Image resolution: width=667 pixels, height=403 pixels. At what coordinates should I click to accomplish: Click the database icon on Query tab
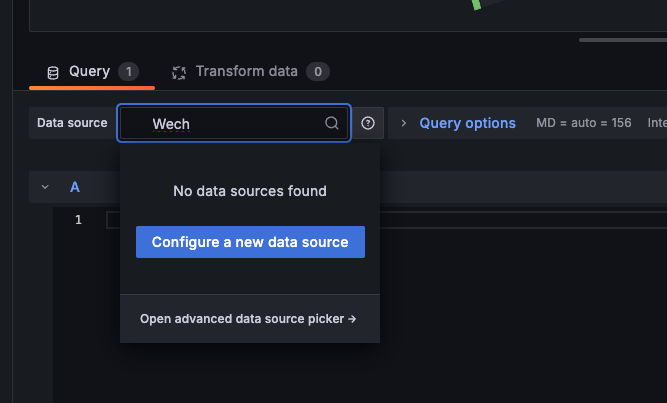click(53, 73)
